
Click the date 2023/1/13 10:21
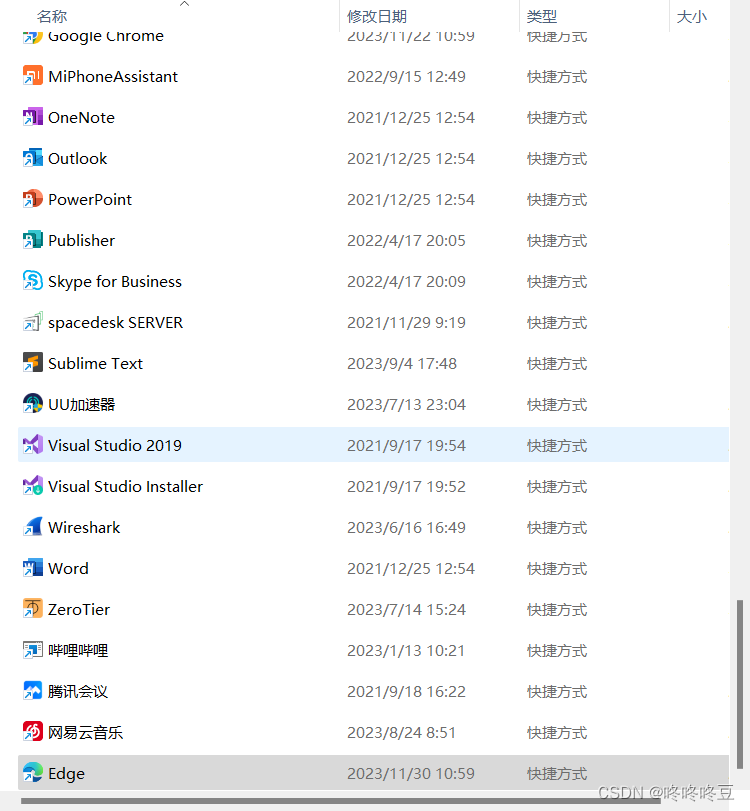point(406,650)
